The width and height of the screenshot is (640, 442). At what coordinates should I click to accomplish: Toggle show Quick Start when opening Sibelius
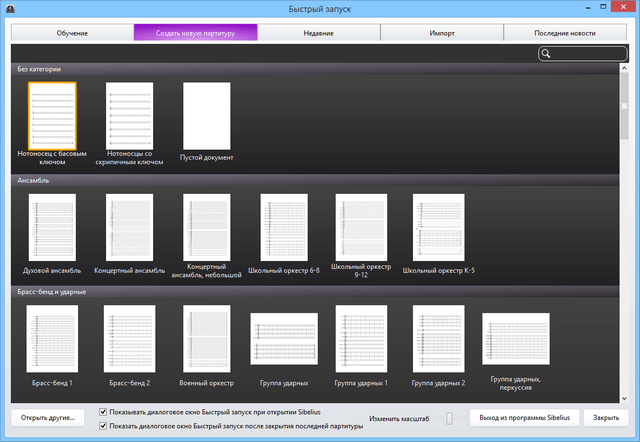pos(104,411)
